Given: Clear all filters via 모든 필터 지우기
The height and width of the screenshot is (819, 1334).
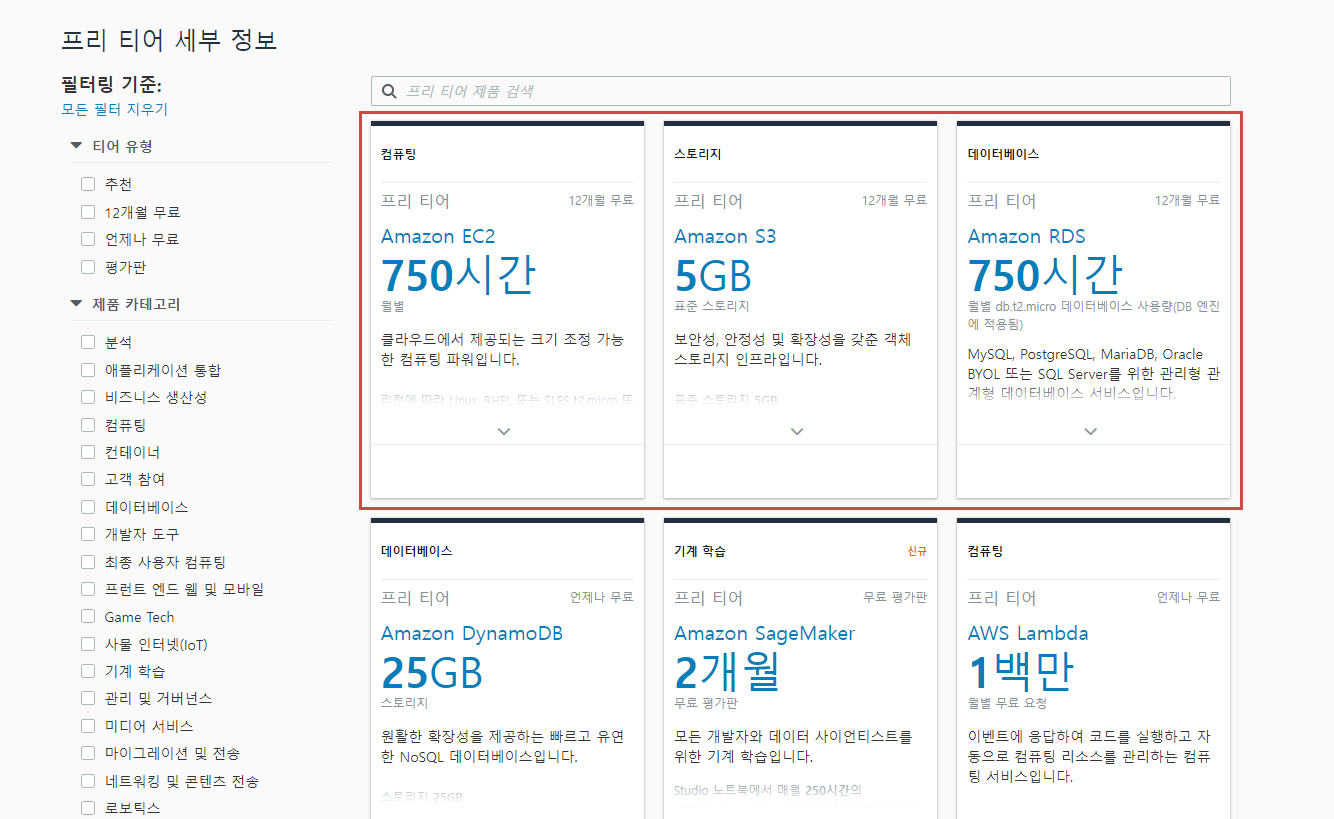Looking at the screenshot, I should [x=115, y=109].
